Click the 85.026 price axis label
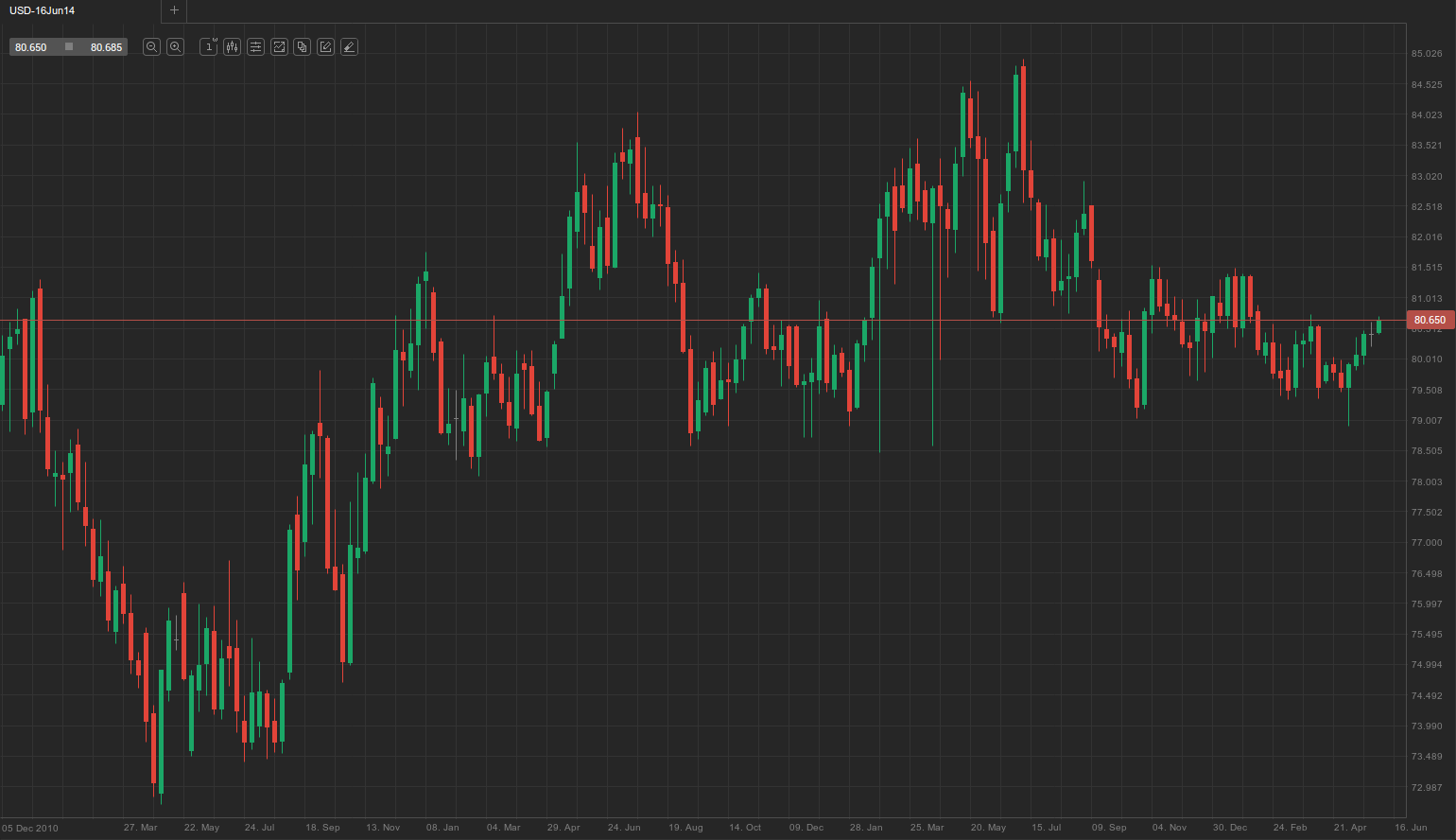The height and width of the screenshot is (840, 1456). [x=1427, y=54]
